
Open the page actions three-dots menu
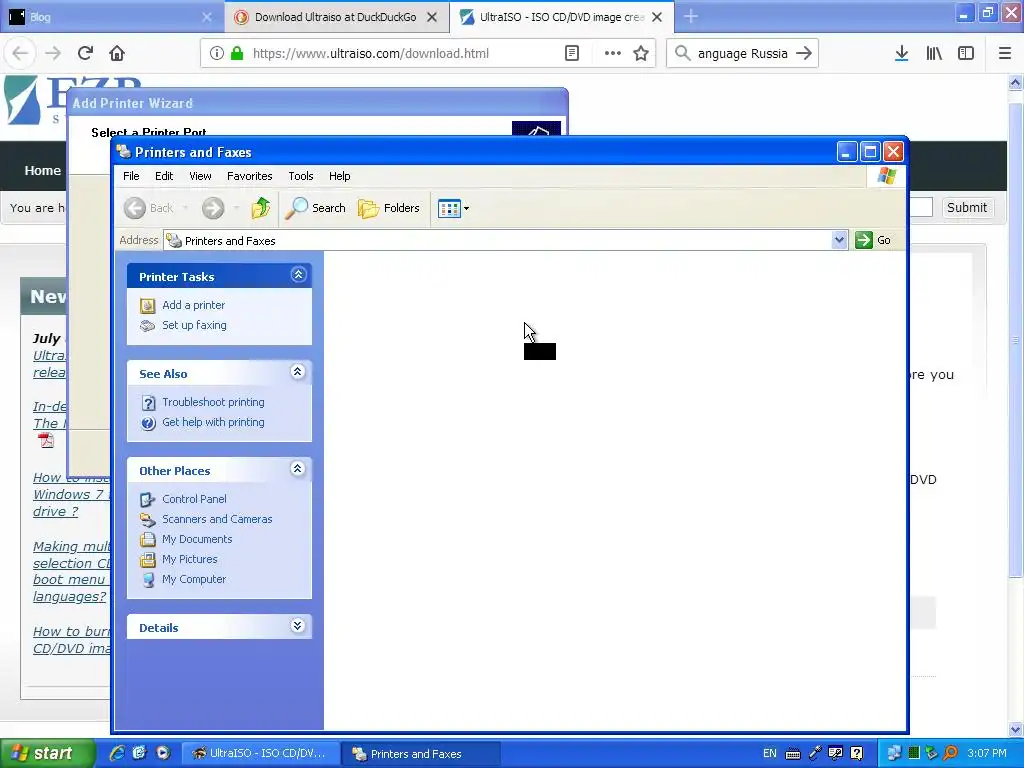pyautogui.click(x=613, y=54)
